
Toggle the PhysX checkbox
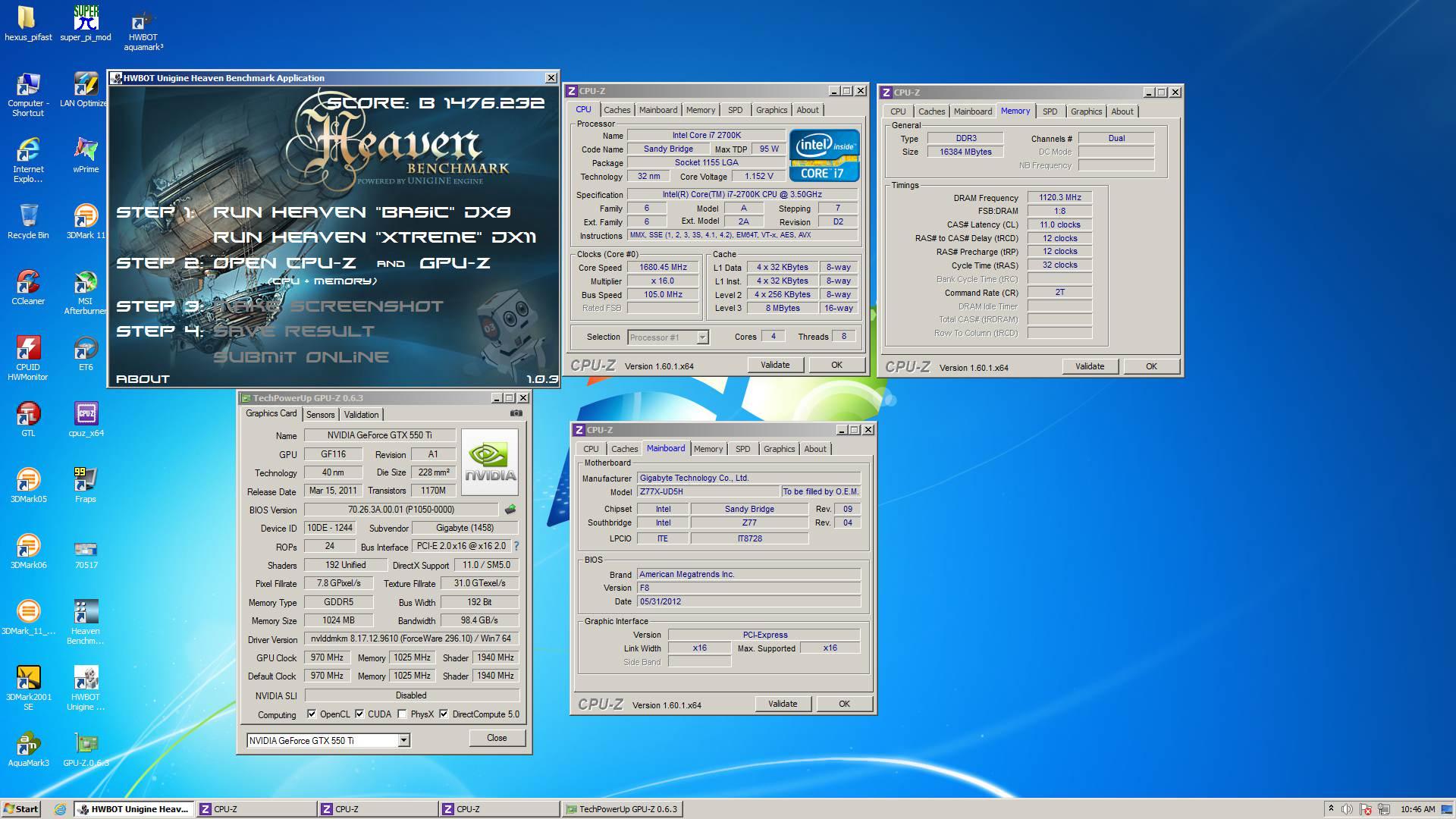[x=402, y=714]
